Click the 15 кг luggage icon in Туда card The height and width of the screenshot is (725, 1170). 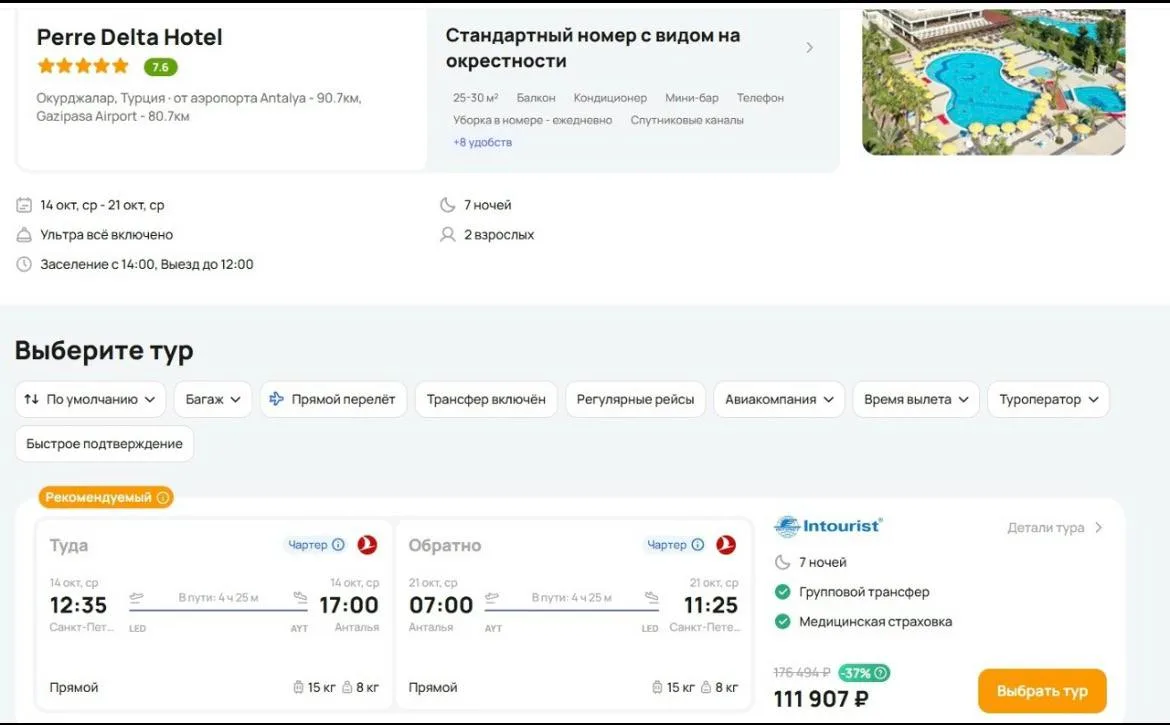(298, 687)
